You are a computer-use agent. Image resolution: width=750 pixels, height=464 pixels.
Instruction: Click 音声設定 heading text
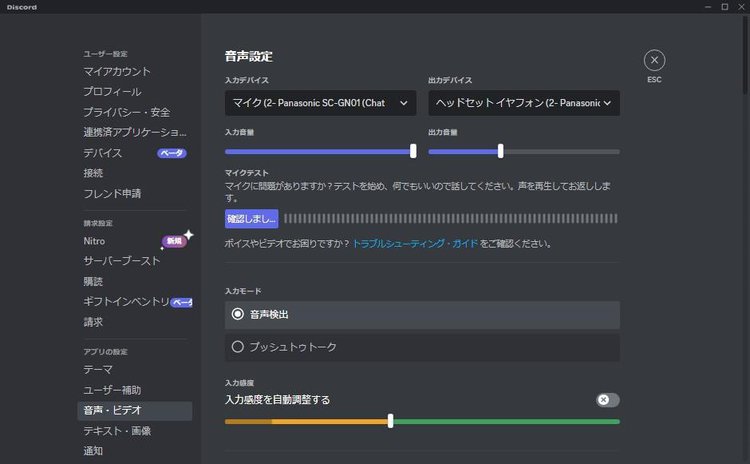249,56
